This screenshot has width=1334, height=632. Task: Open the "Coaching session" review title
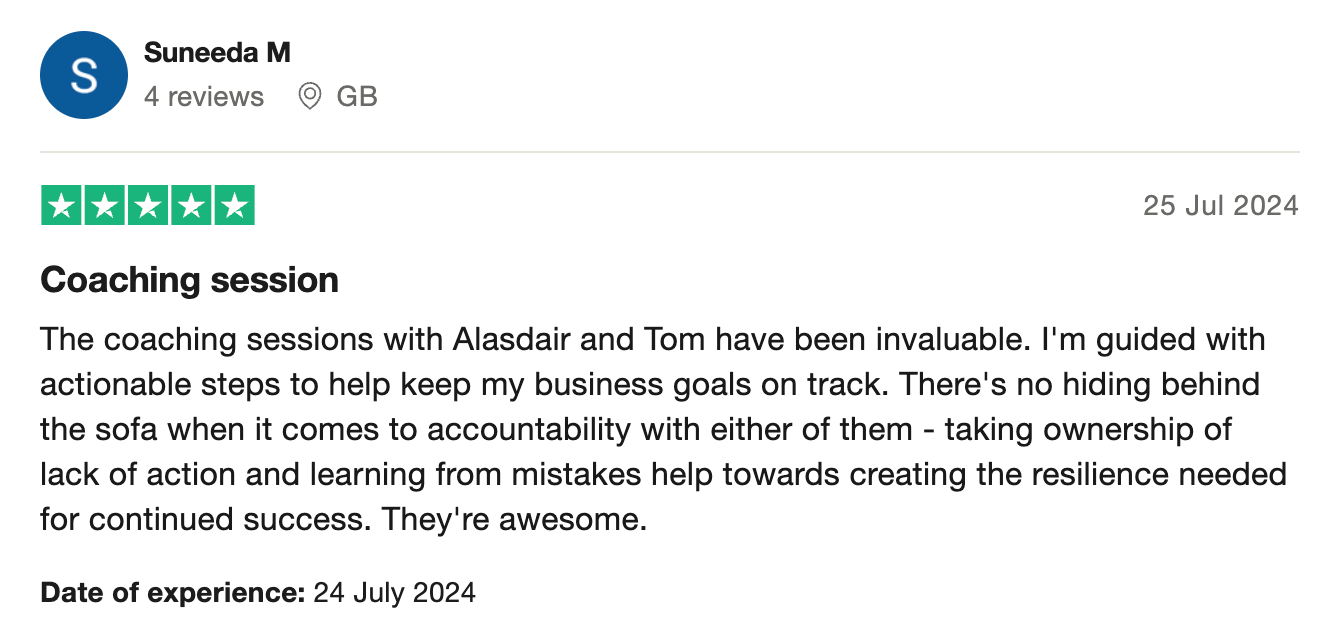(x=190, y=280)
